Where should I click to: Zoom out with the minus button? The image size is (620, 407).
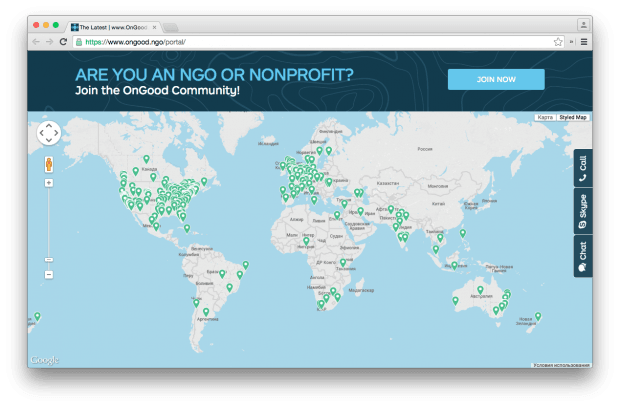48,274
